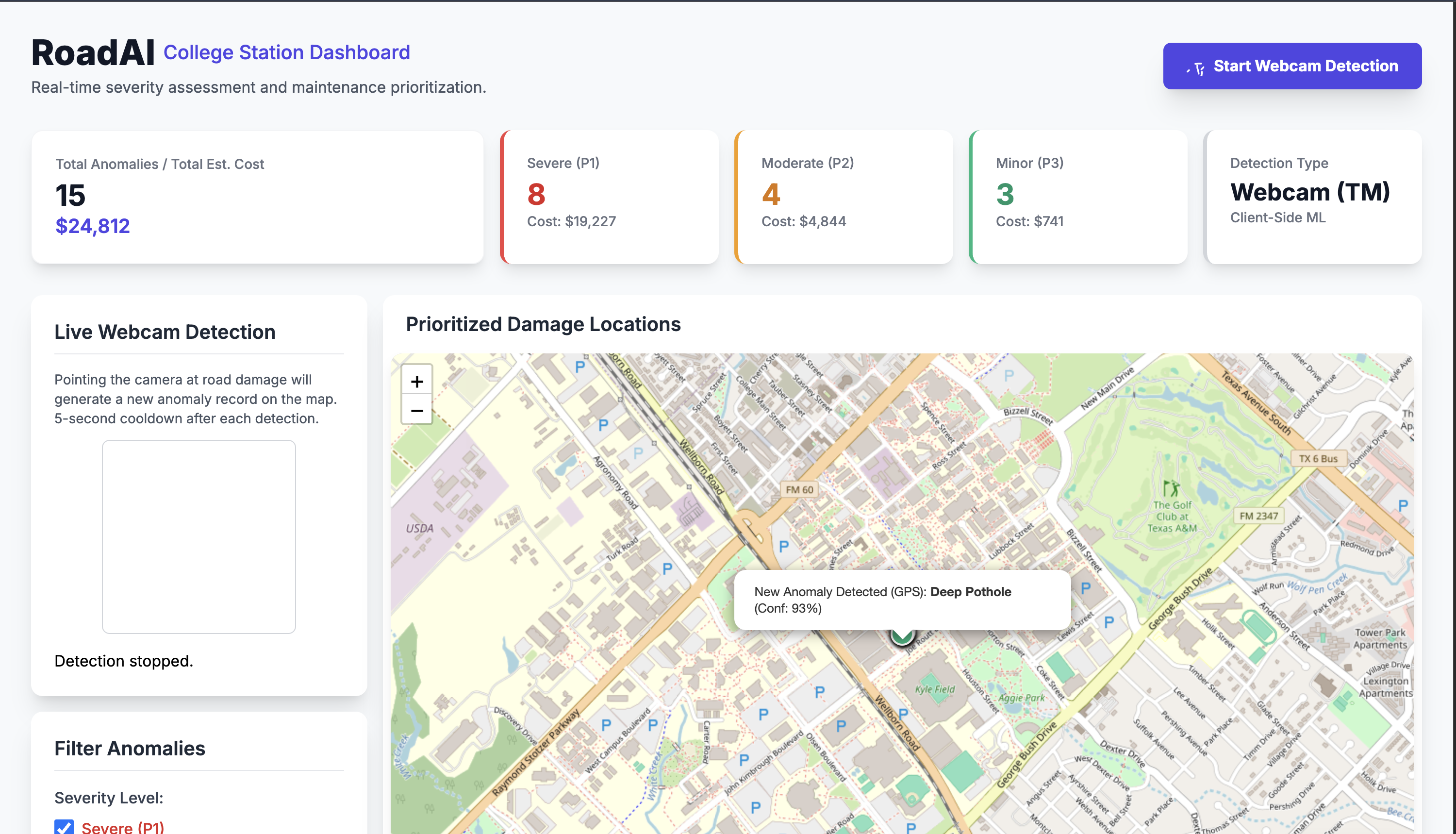Click the TX 6 Bus road shield
This screenshot has width=1456, height=834.
coord(1318,458)
